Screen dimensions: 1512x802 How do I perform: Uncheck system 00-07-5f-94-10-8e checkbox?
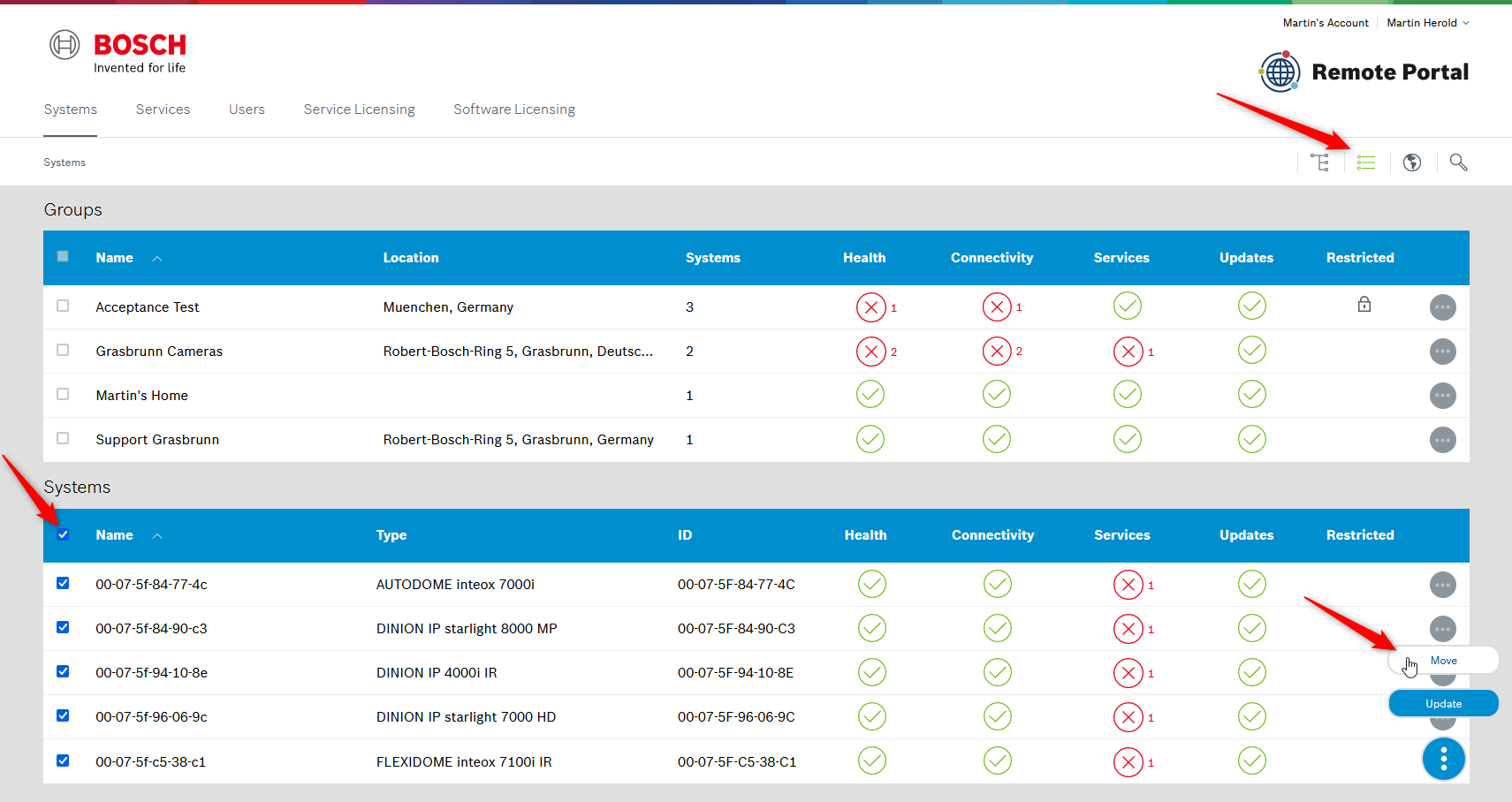[63, 671]
